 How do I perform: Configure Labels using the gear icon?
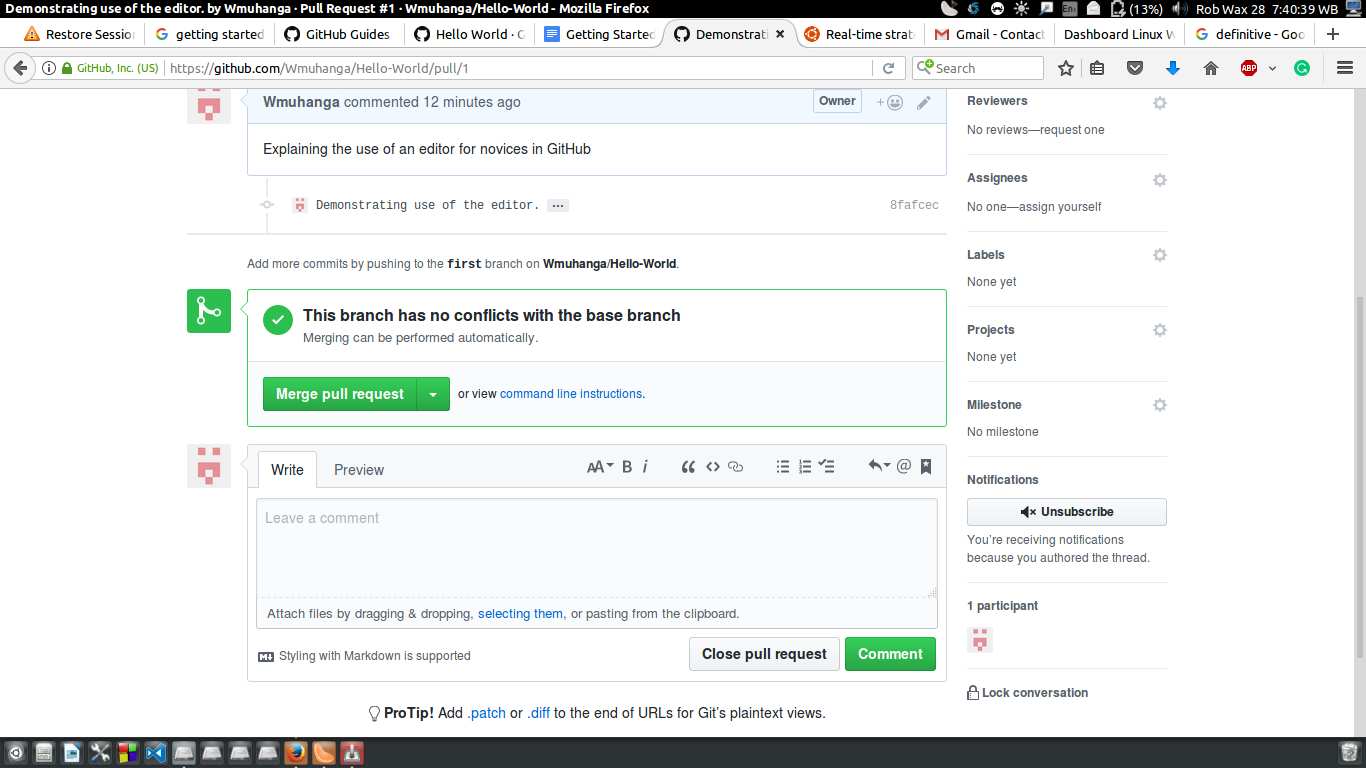1159,255
